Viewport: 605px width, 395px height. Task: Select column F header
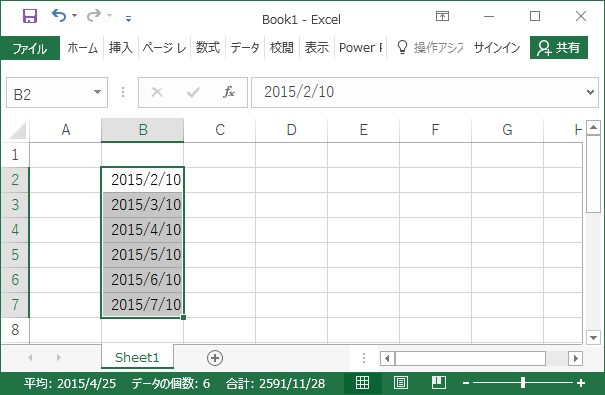tap(435, 130)
